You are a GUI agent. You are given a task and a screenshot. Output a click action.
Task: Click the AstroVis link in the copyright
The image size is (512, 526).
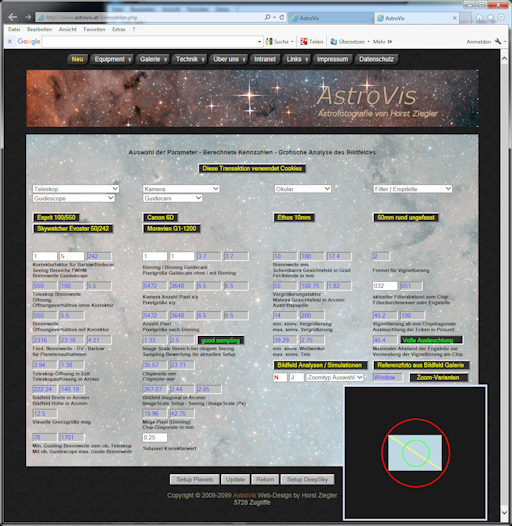244,495
